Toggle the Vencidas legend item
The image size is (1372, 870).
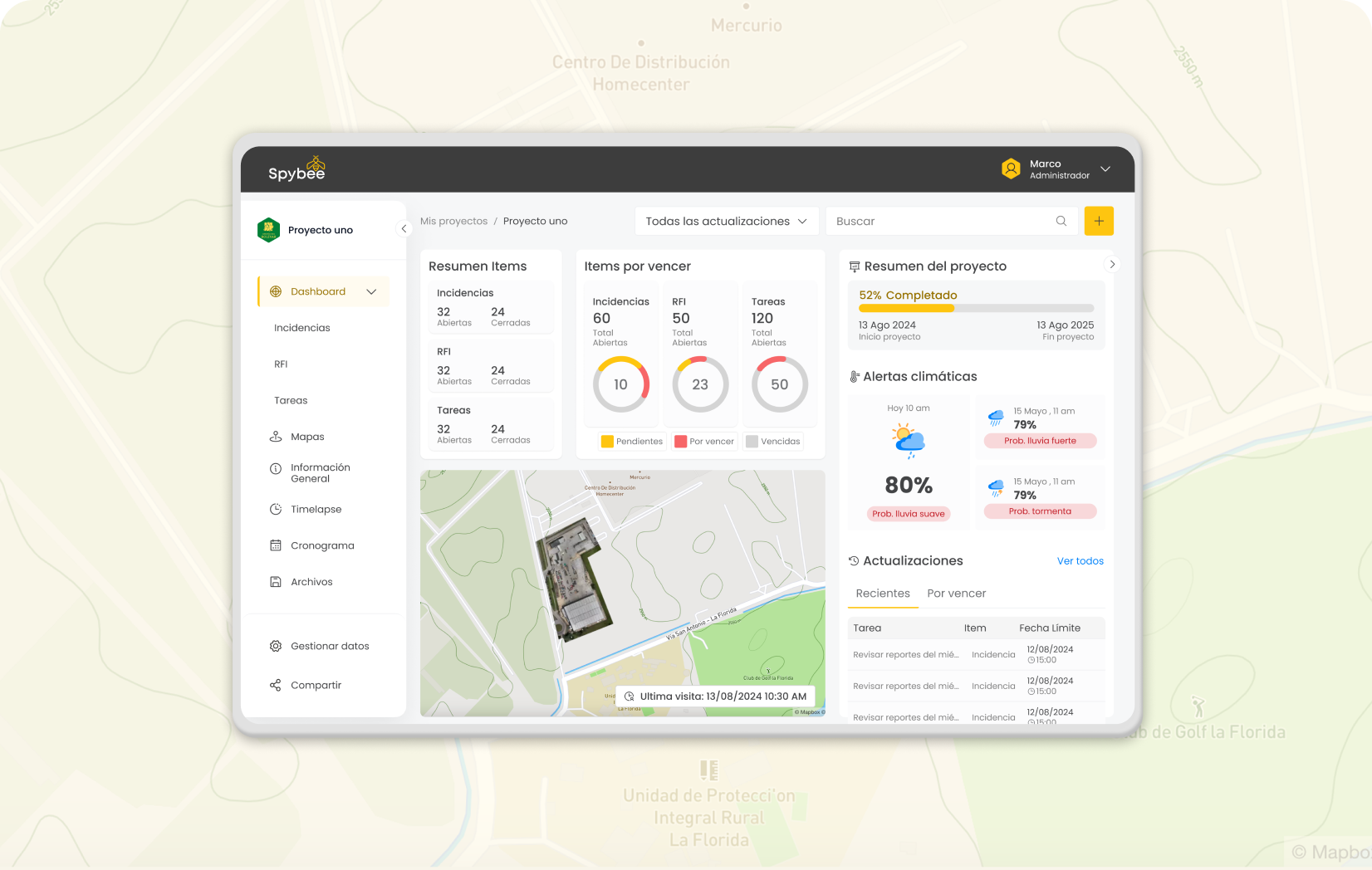click(772, 442)
